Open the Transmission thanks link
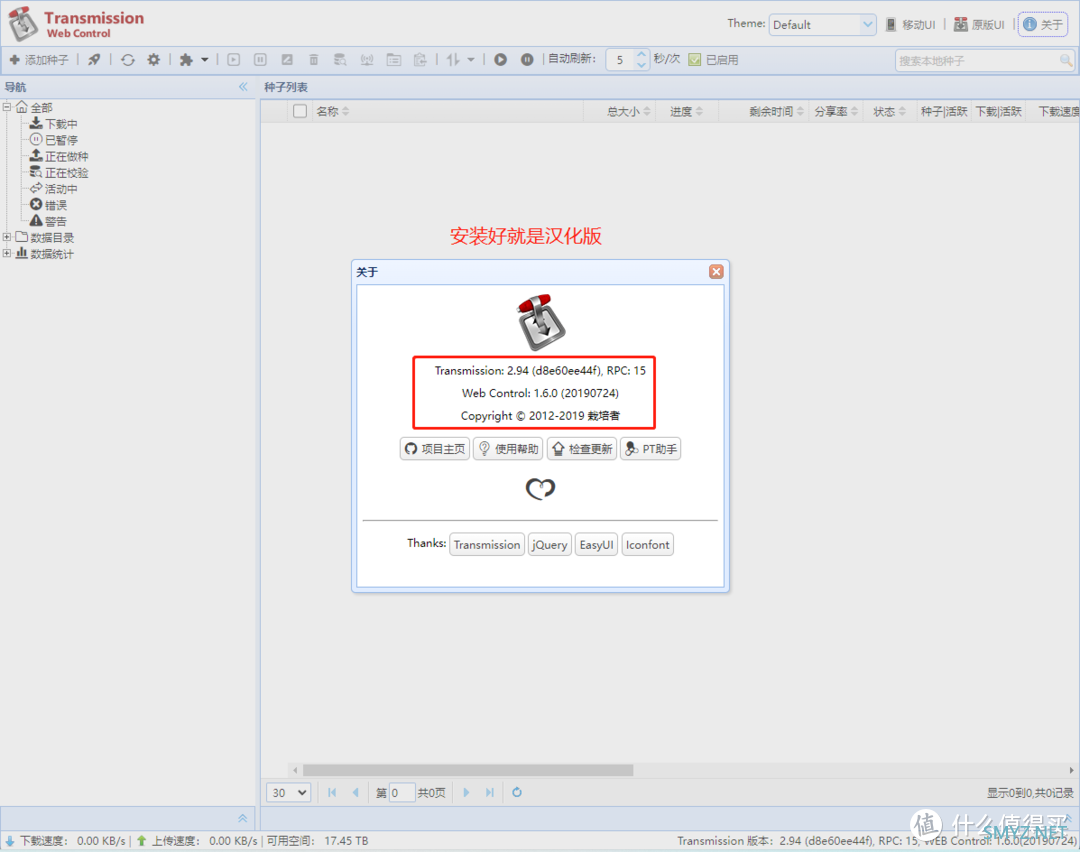Screen dimensions: 1080x852 click(487, 545)
